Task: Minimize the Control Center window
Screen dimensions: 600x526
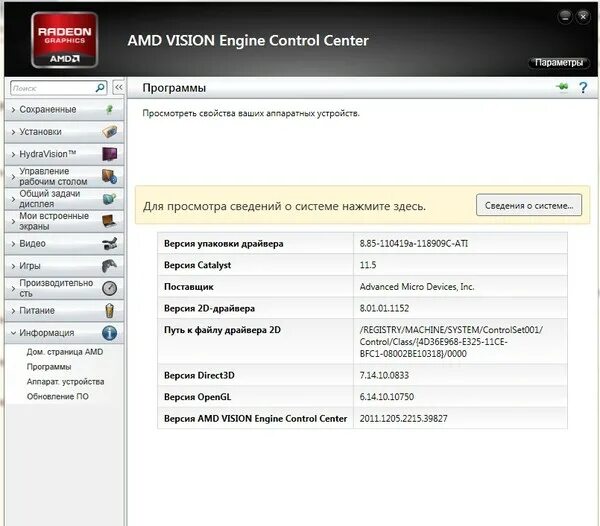Action: pos(565,16)
